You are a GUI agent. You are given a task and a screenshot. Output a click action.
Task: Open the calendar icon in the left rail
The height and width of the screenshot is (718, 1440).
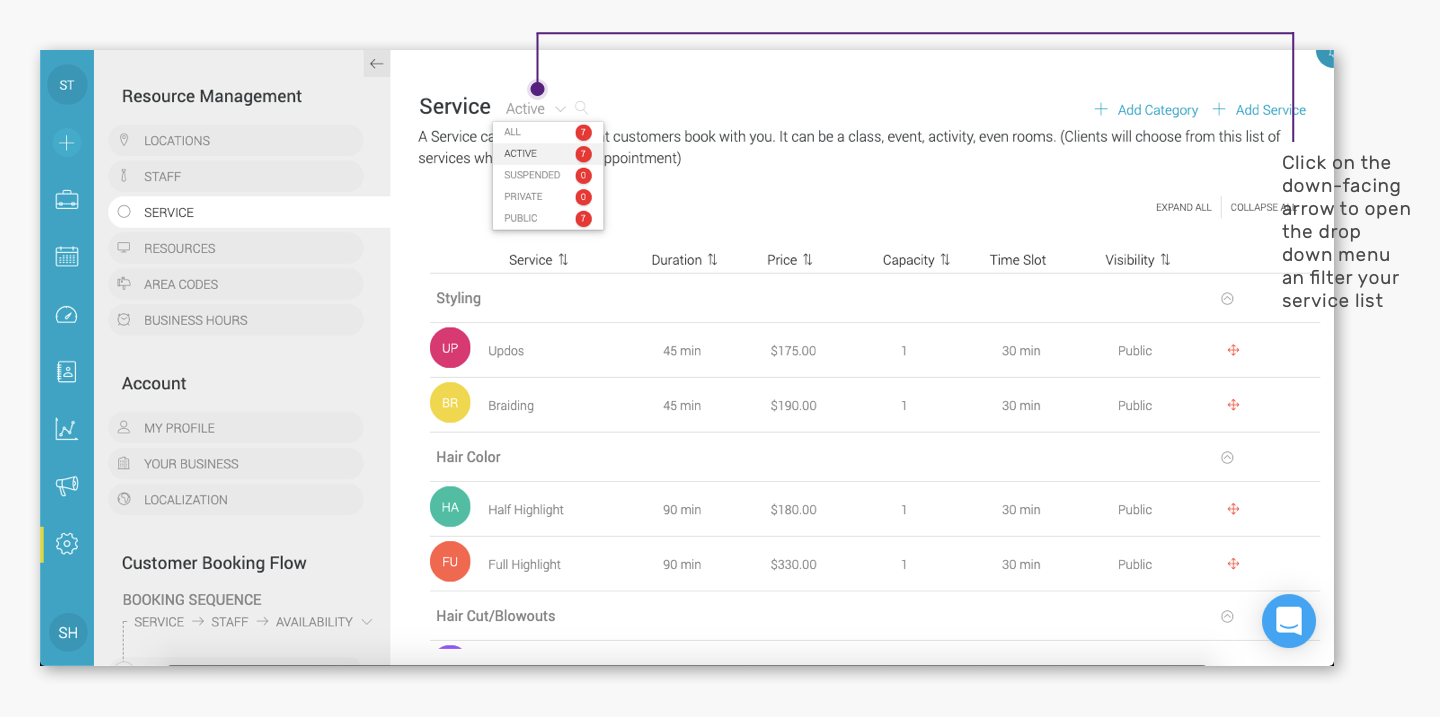pos(67,256)
